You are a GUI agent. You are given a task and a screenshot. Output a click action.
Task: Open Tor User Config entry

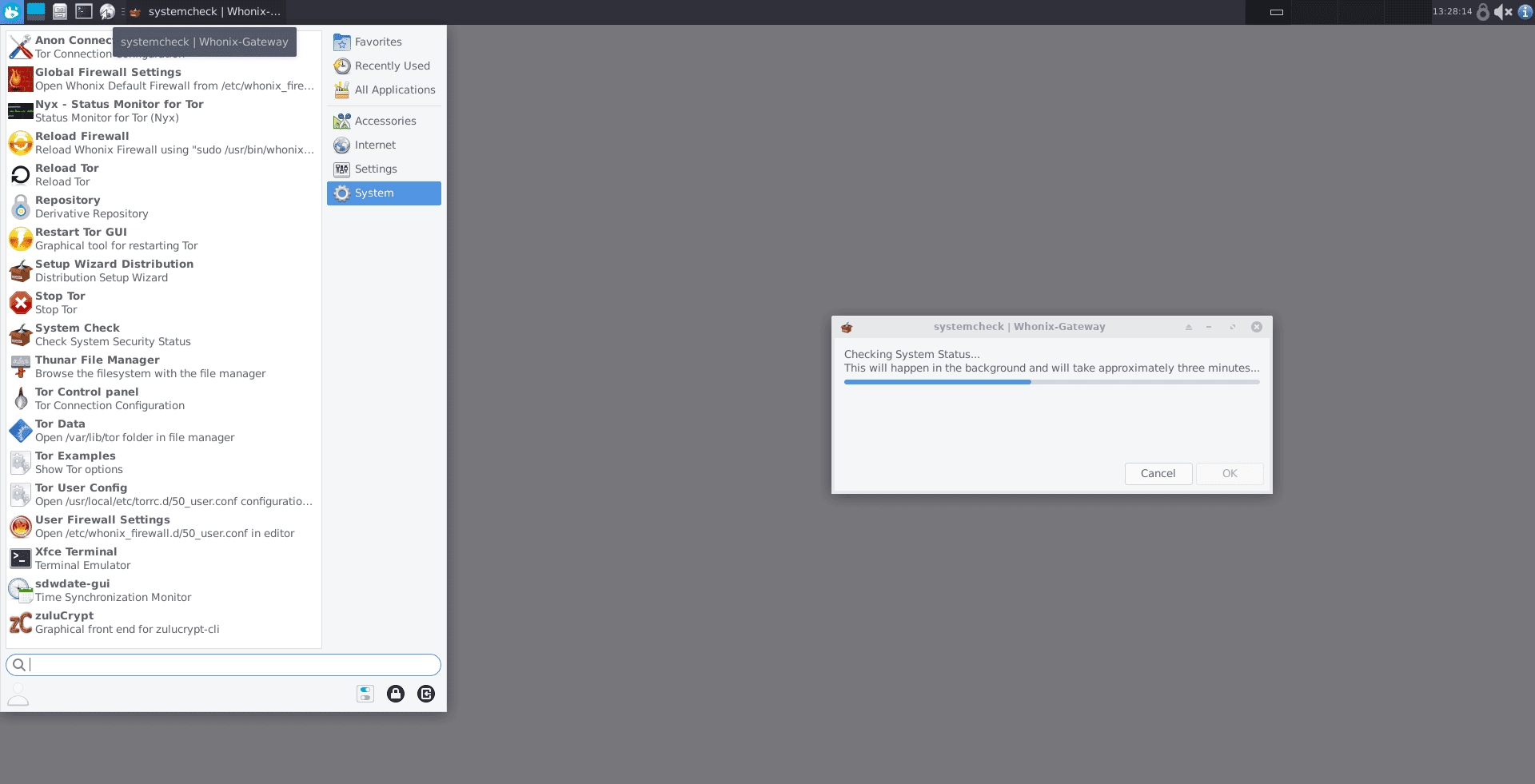[163, 495]
